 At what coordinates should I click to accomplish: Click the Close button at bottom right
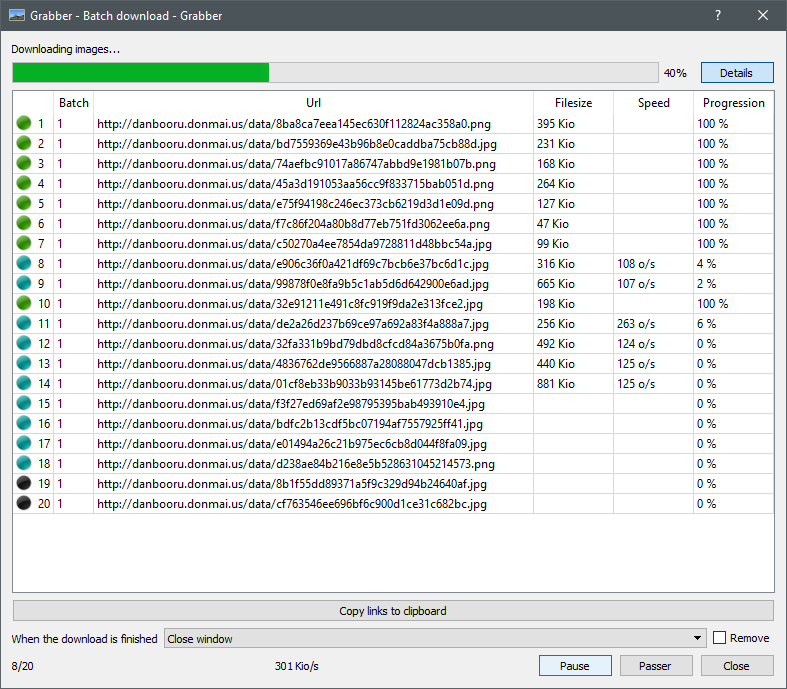pos(737,666)
